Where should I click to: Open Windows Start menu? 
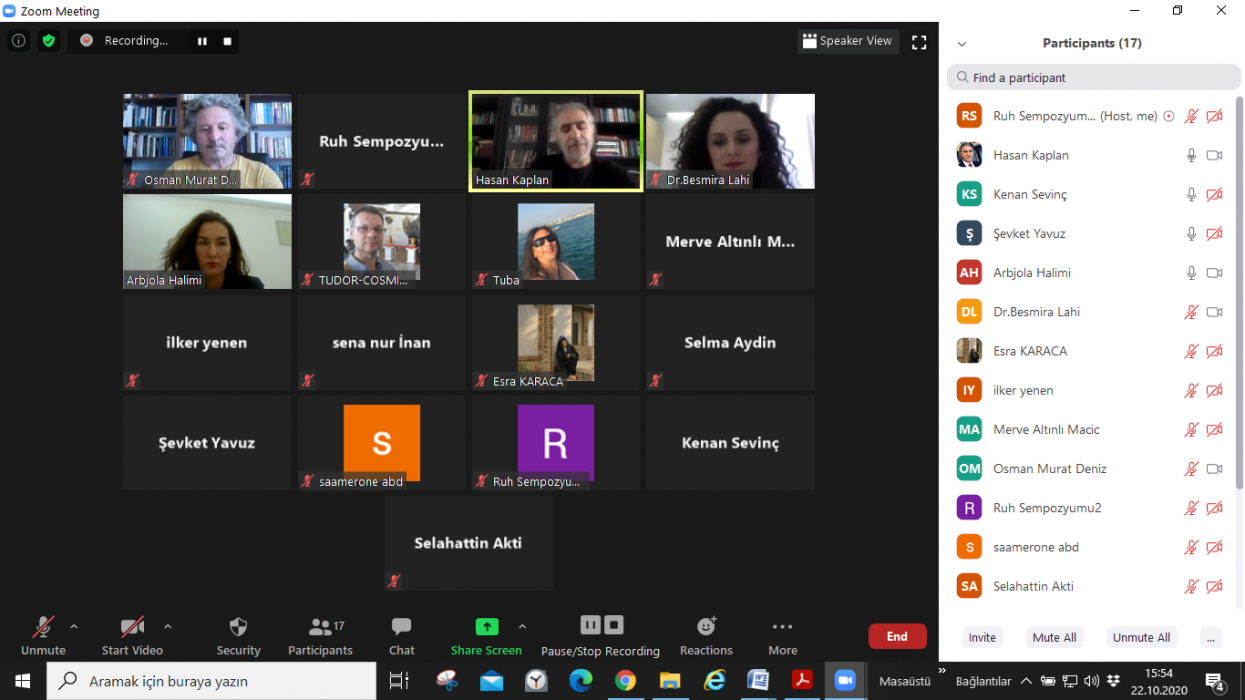coord(22,681)
